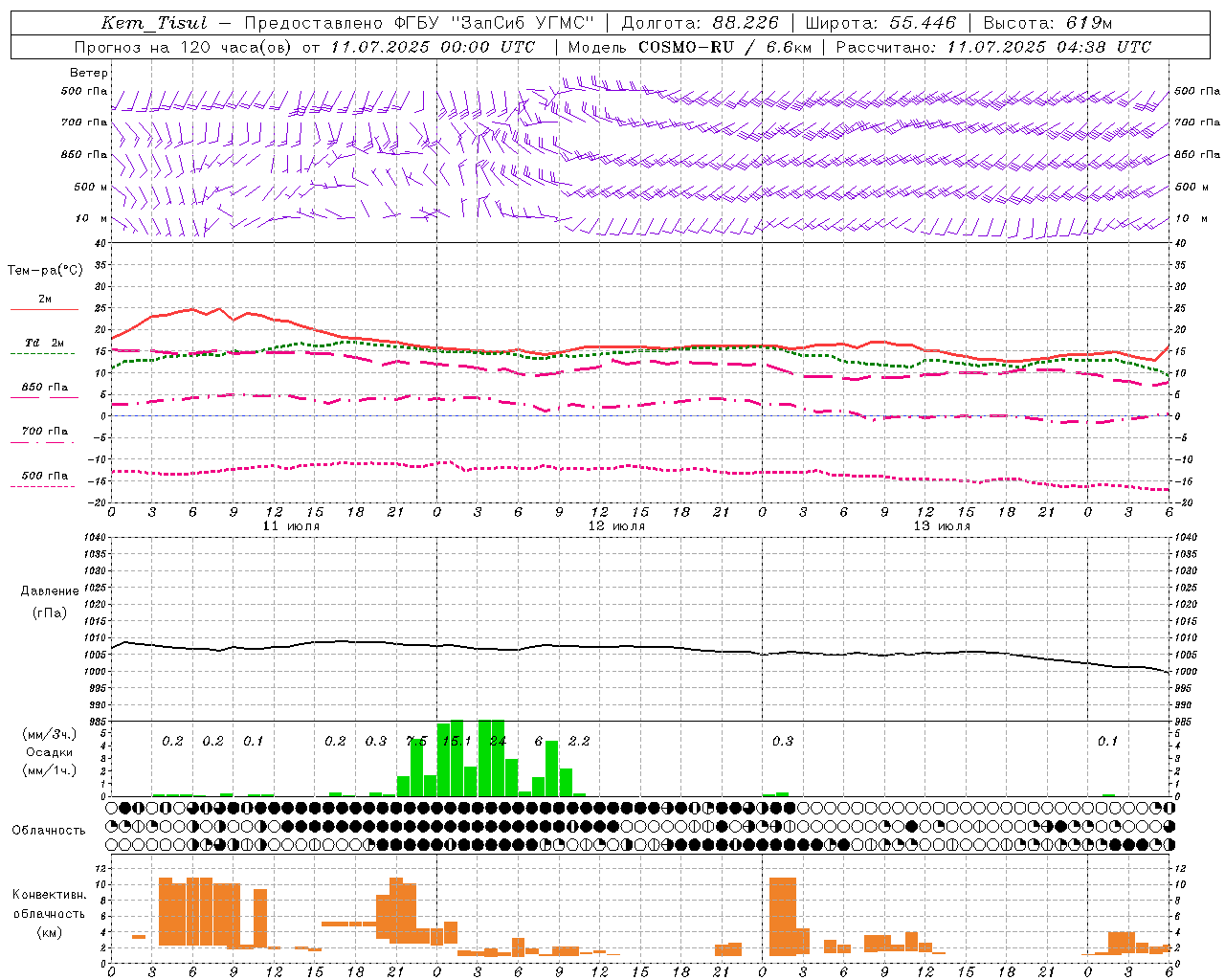Viewport: 1225px width, 980px height.
Task: Click the Осадки panel label
Action: pyautogui.click(x=50, y=752)
